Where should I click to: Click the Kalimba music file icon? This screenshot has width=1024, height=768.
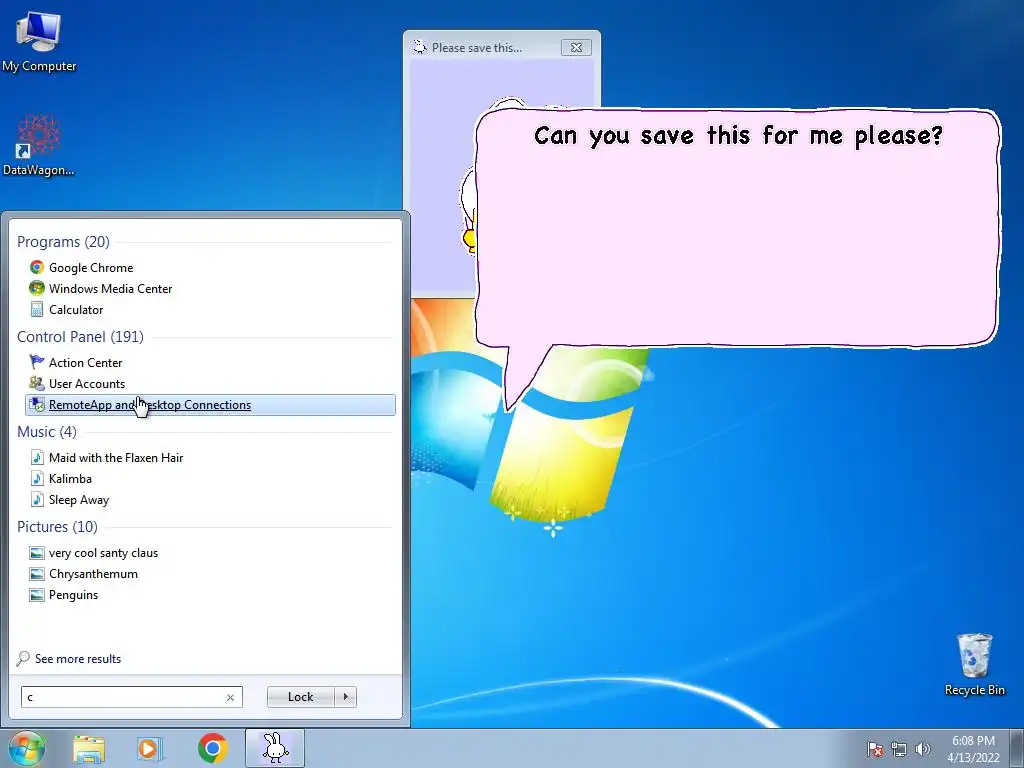pos(37,479)
